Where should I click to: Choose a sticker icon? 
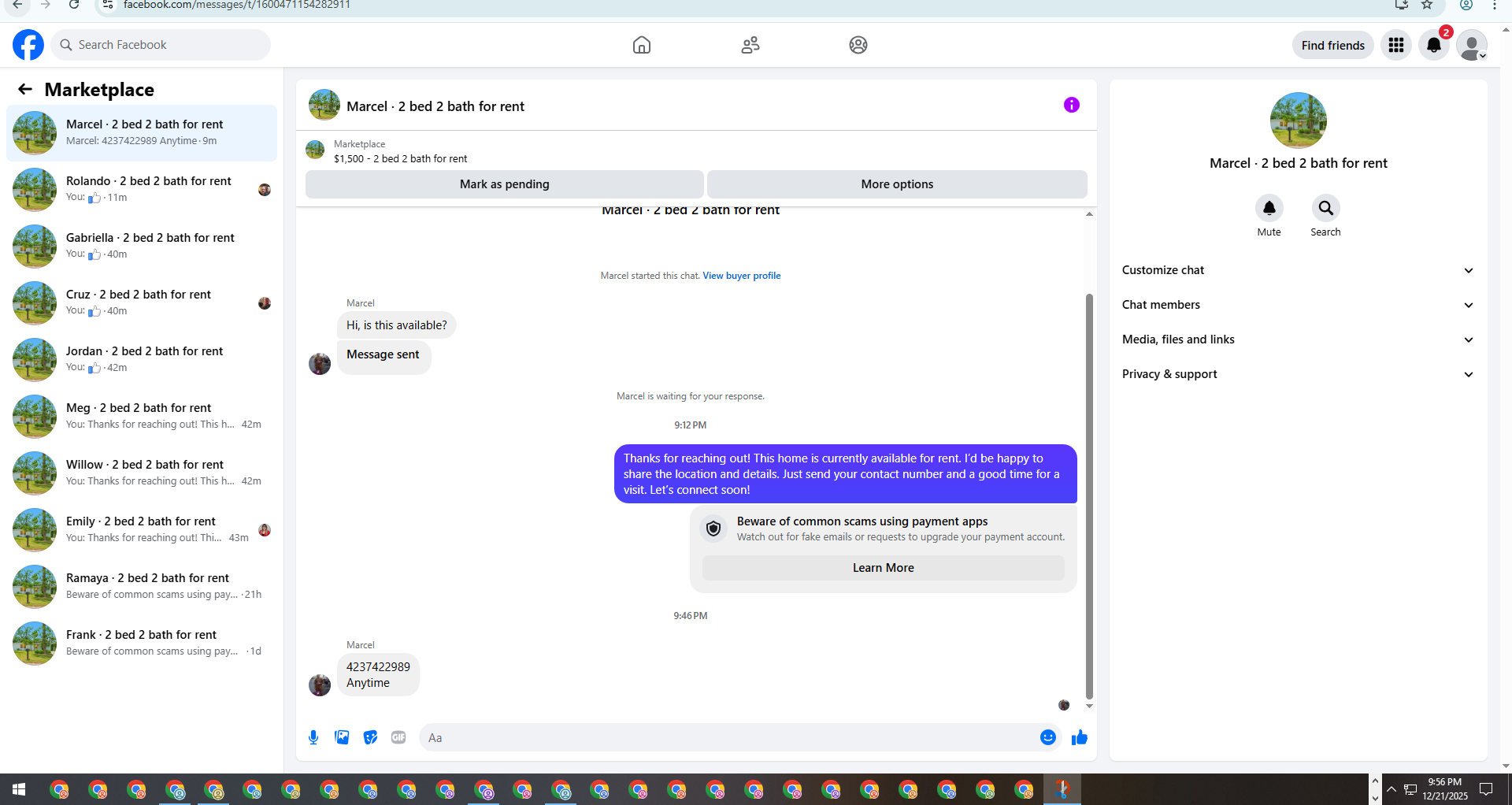coord(370,737)
